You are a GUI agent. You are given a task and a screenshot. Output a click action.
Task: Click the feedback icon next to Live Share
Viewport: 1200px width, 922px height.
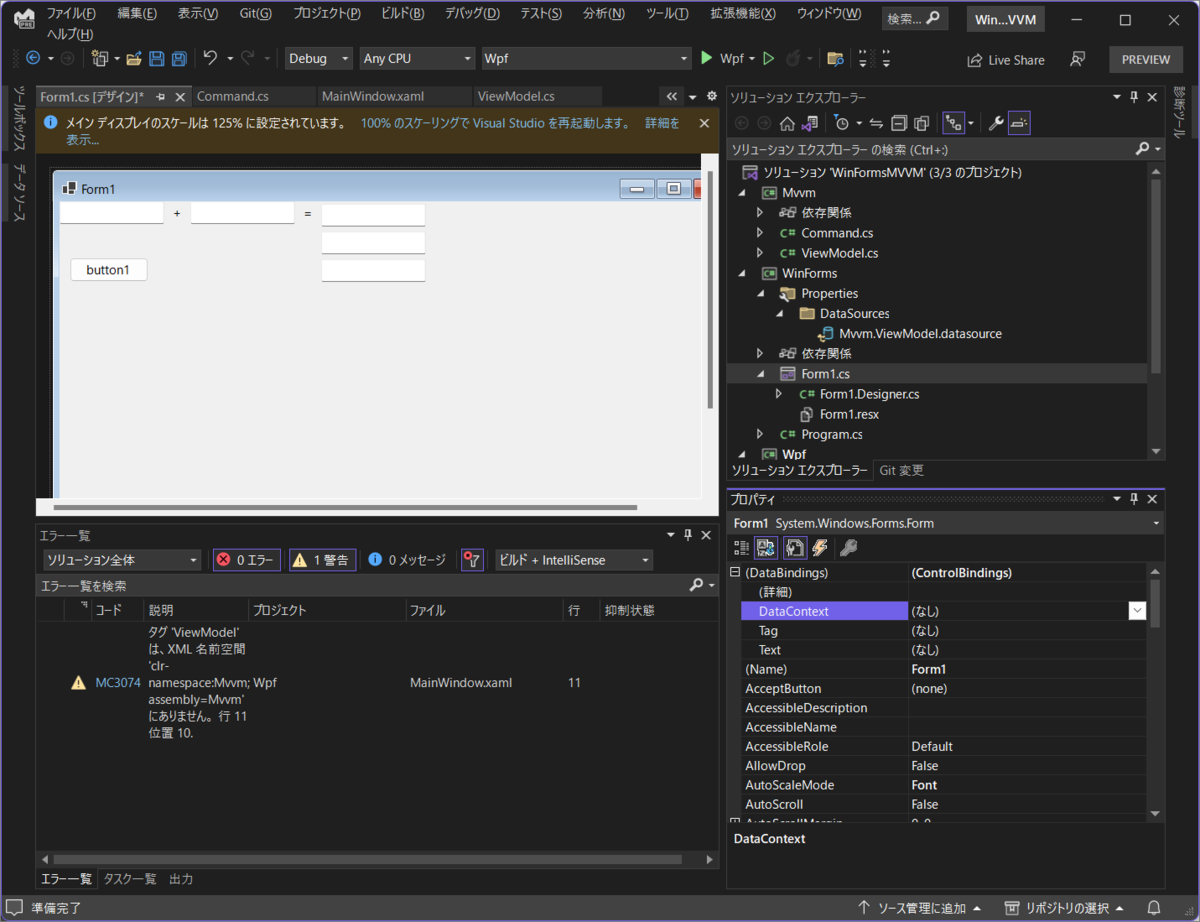[1077, 59]
